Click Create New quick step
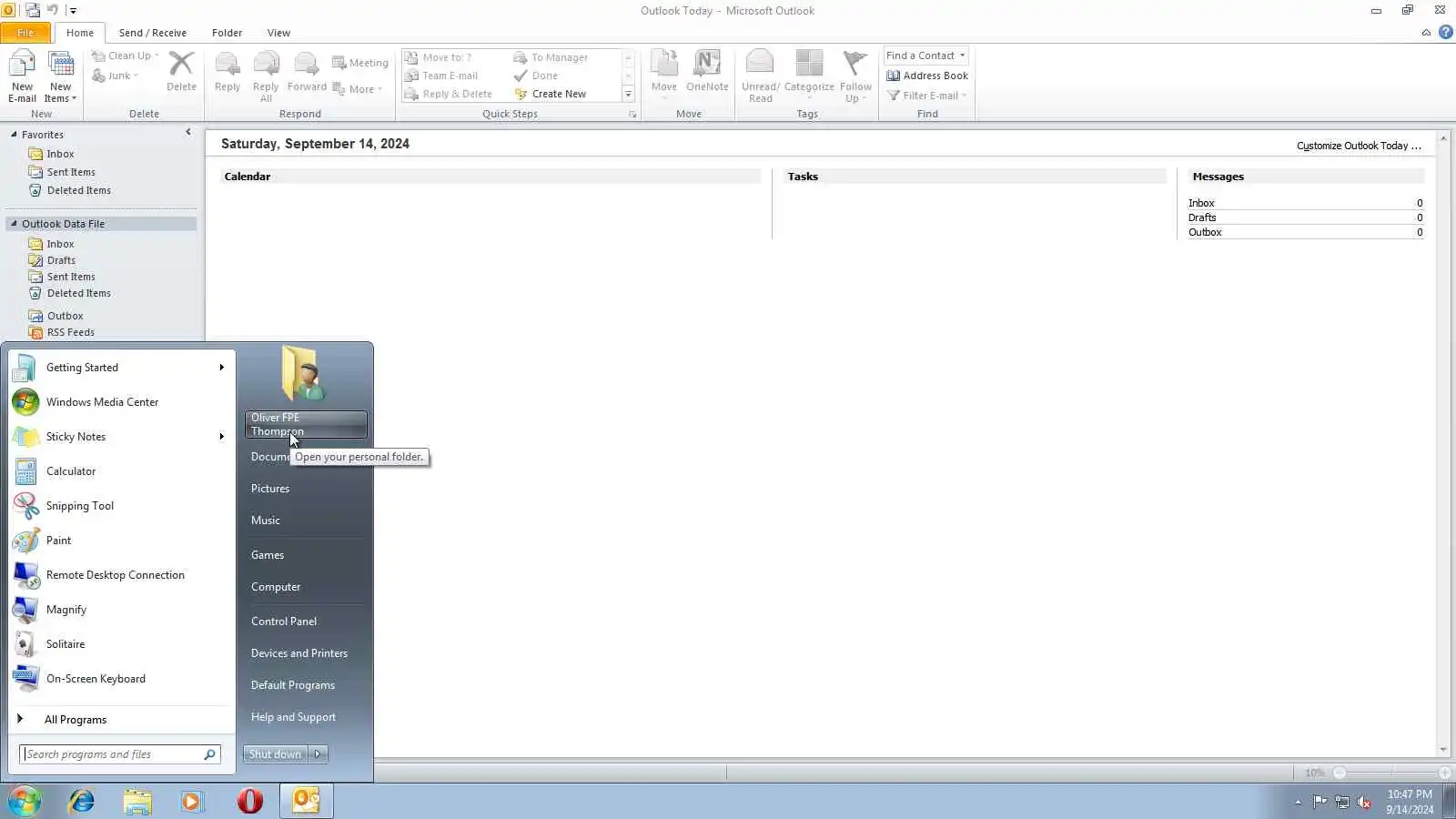Image resolution: width=1456 pixels, height=819 pixels. tap(551, 94)
